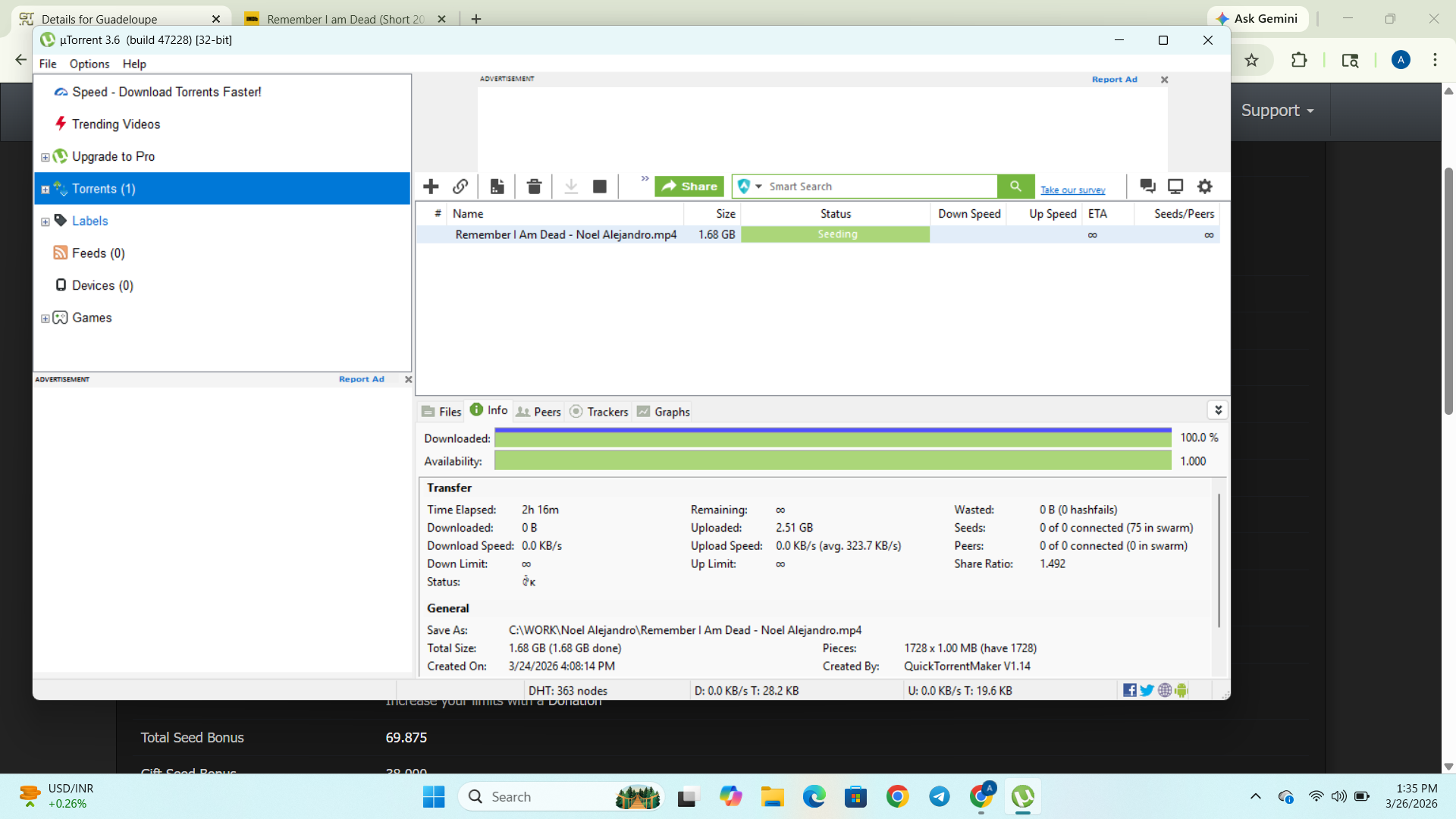Open the Add Torrent from URL icon
Screen dimensions: 1456x819
tap(460, 186)
